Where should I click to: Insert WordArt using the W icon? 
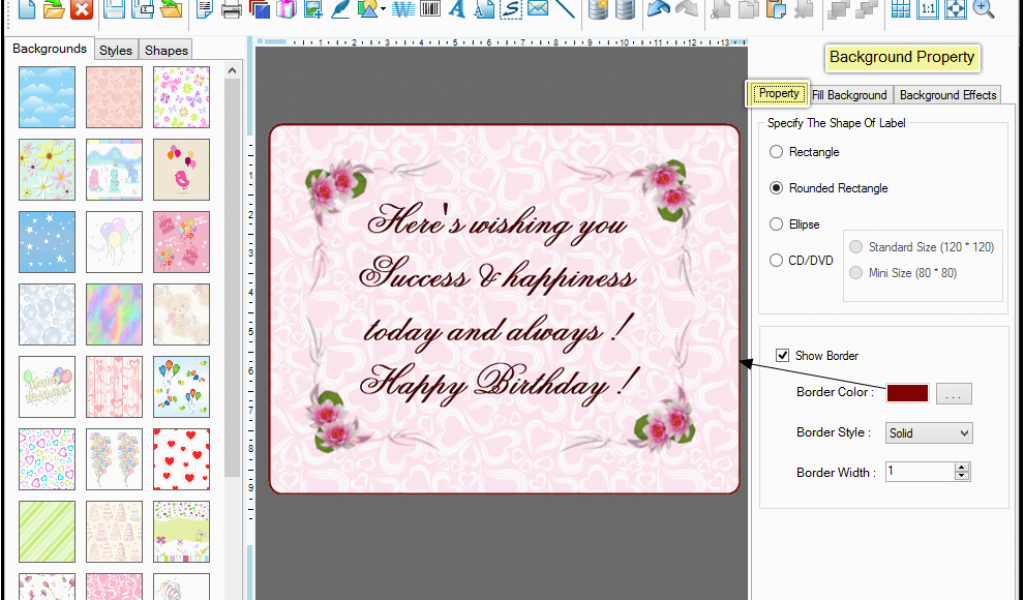coord(404,9)
